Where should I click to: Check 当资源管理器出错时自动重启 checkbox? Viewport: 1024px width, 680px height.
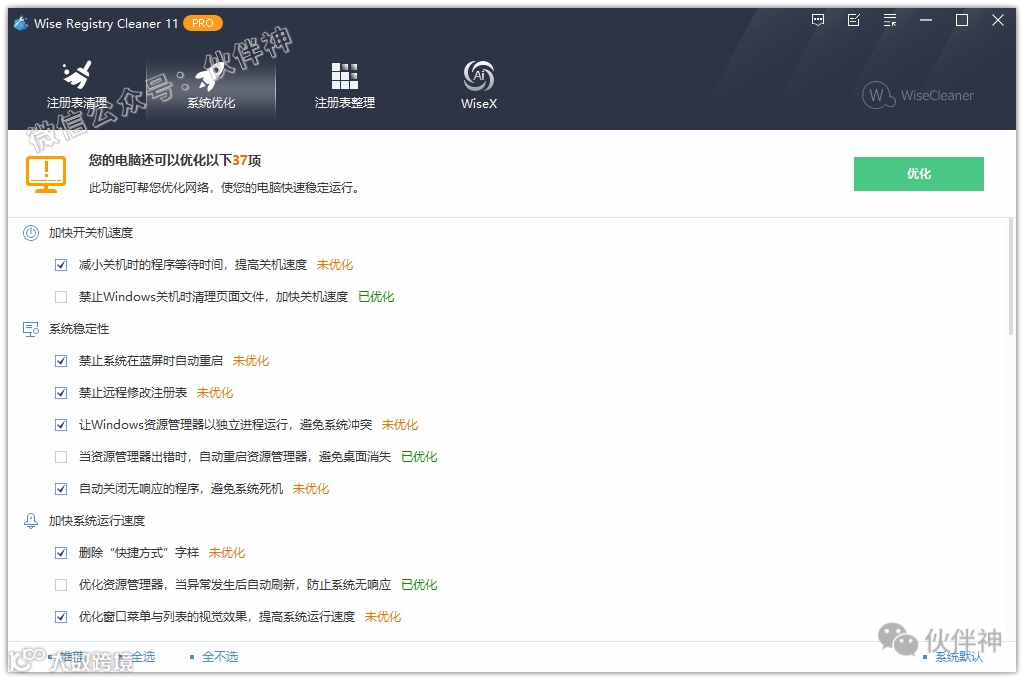click(x=61, y=457)
